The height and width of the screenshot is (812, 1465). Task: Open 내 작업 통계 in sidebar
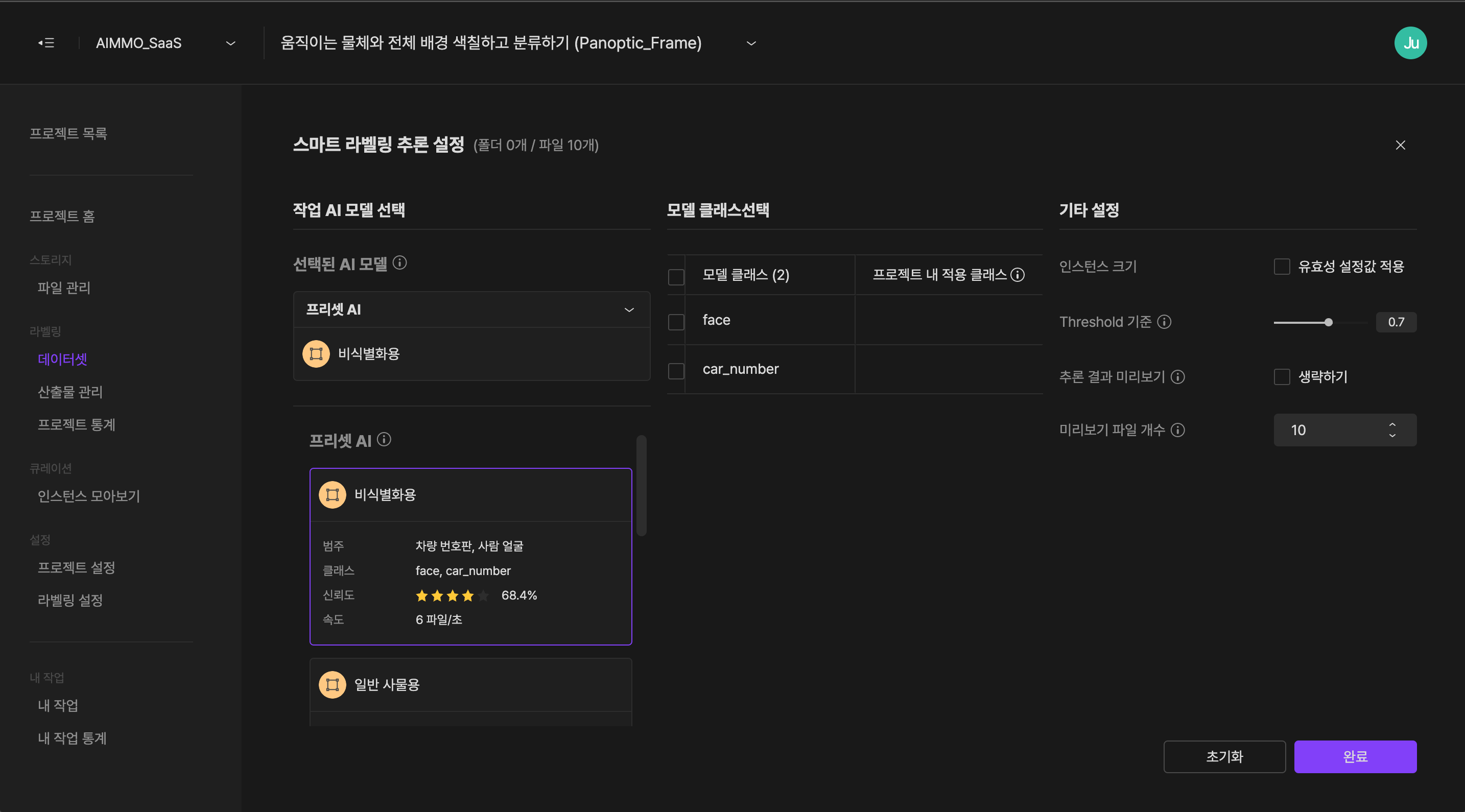click(x=72, y=737)
